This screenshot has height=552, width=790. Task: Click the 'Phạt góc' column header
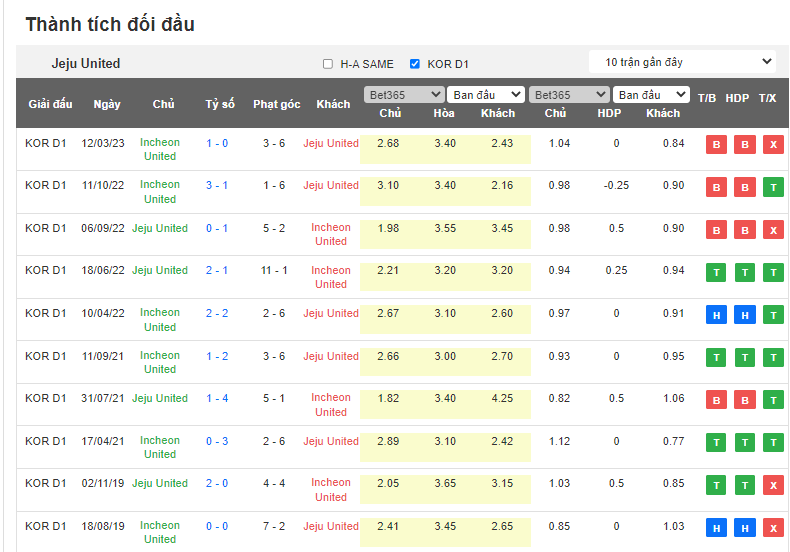pos(276,104)
